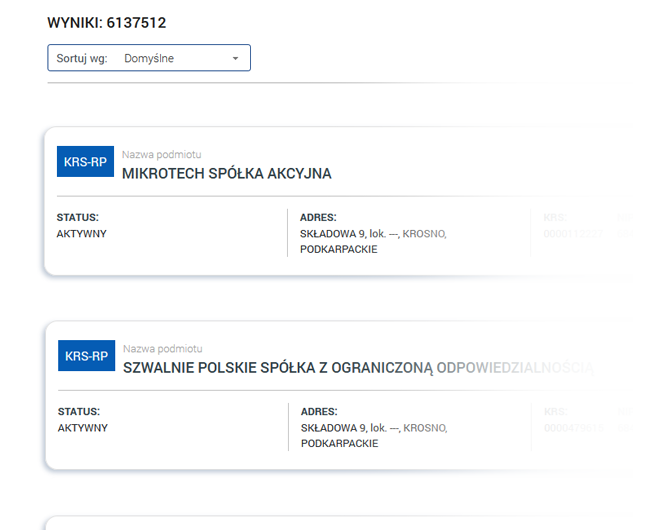Click the STATUS label in MIKROTECH card
The height and width of the screenshot is (530, 664).
click(x=77, y=217)
